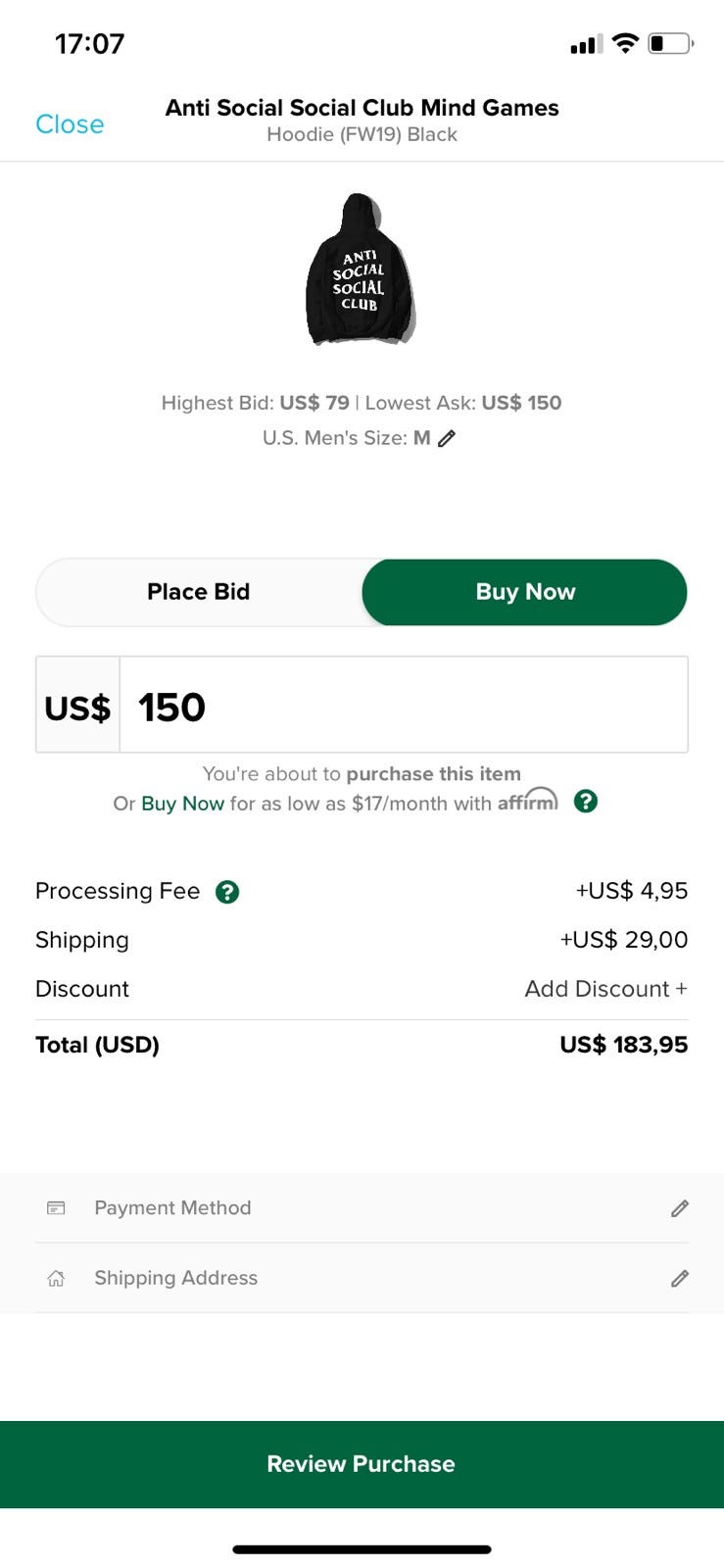Screen dimensions: 724x1568
Task: Tap the black hoodie product image
Action: 361,271
